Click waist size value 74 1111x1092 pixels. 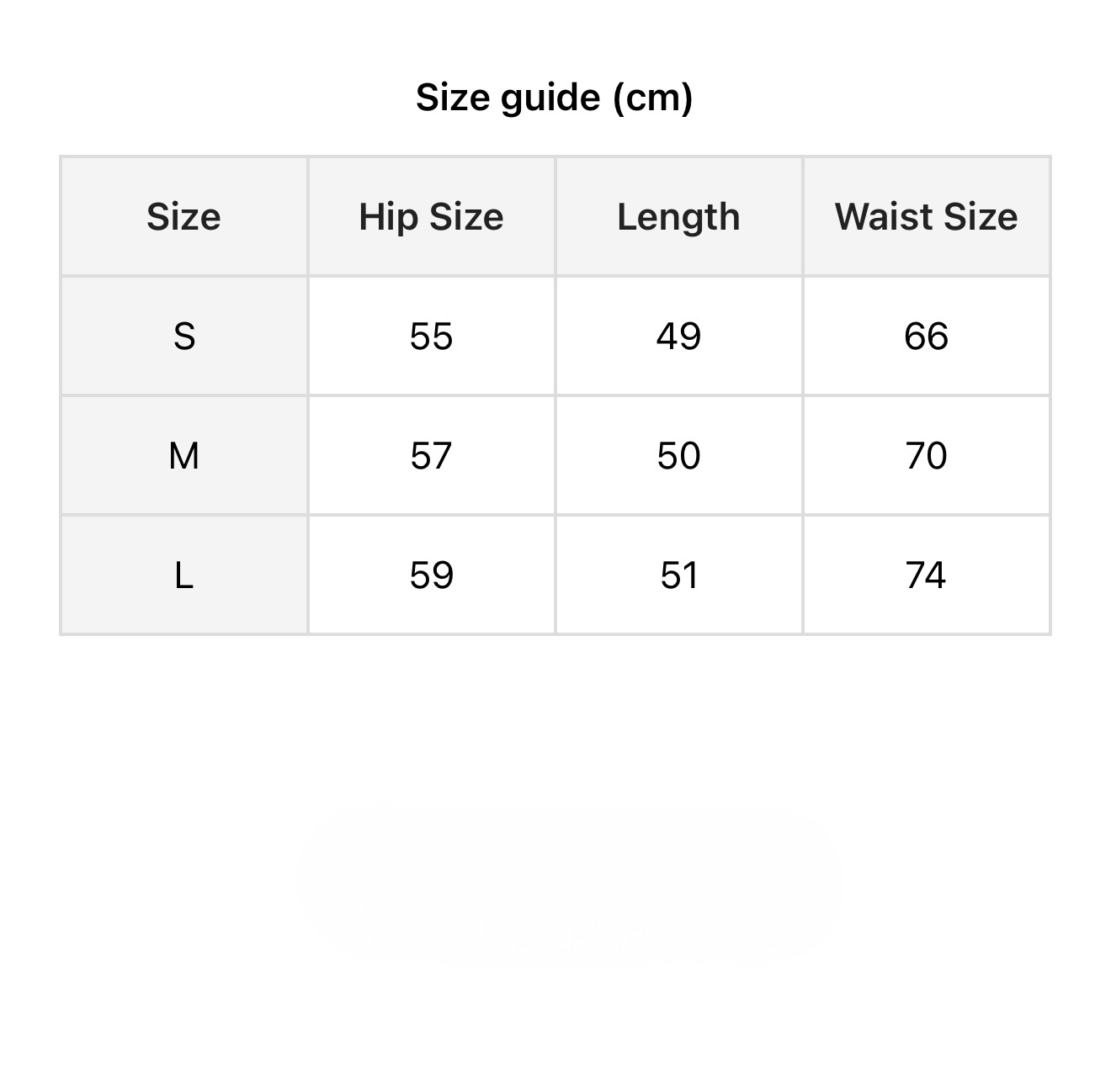click(x=926, y=575)
